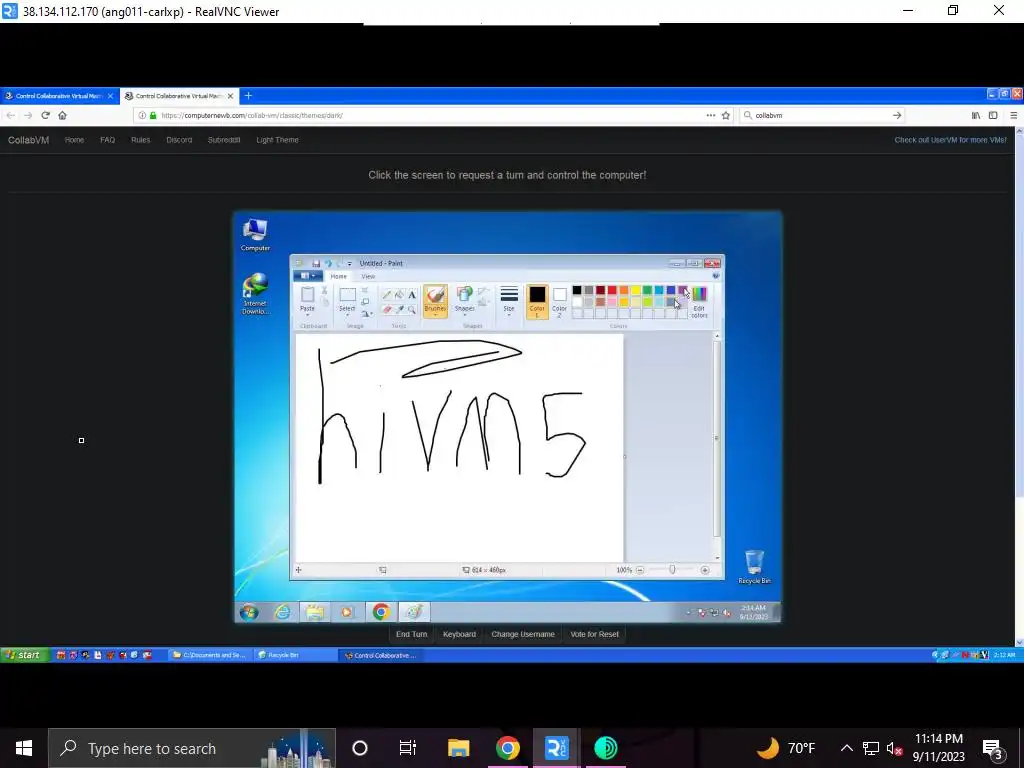Viewport: 1024px width, 768px height.
Task: Open Paint Help question mark icon
Action: pyautogui.click(x=715, y=276)
